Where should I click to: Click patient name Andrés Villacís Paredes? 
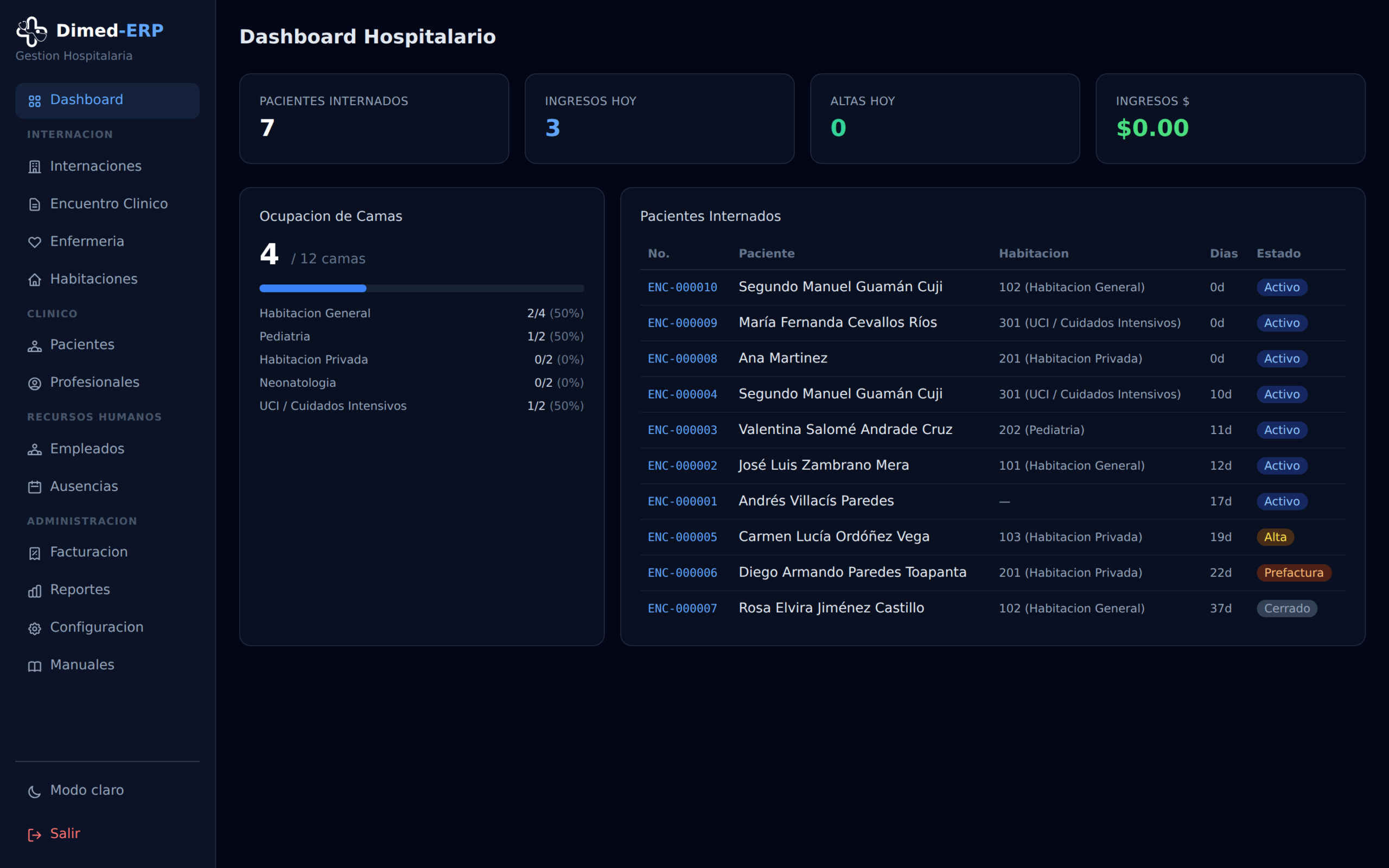pyautogui.click(x=816, y=501)
